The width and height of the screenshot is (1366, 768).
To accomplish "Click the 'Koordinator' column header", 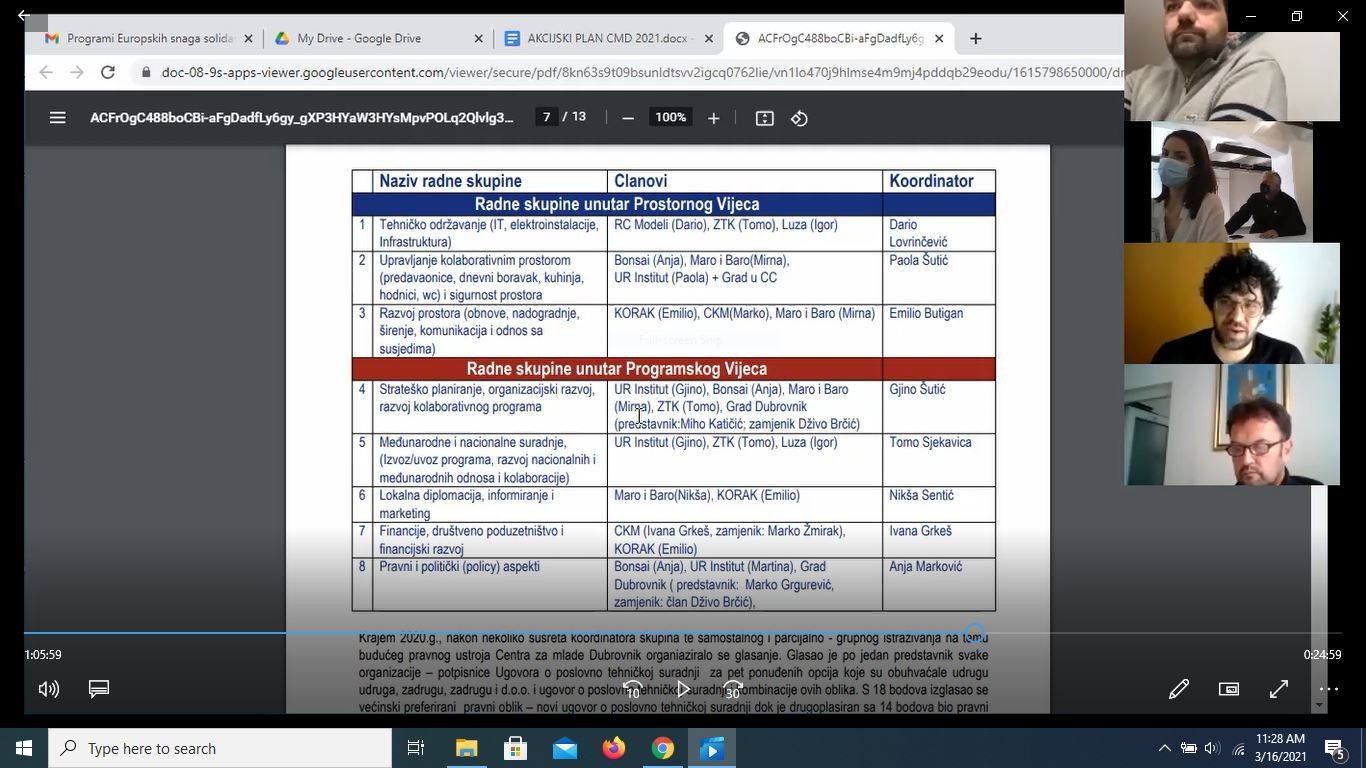I will 931,181.
